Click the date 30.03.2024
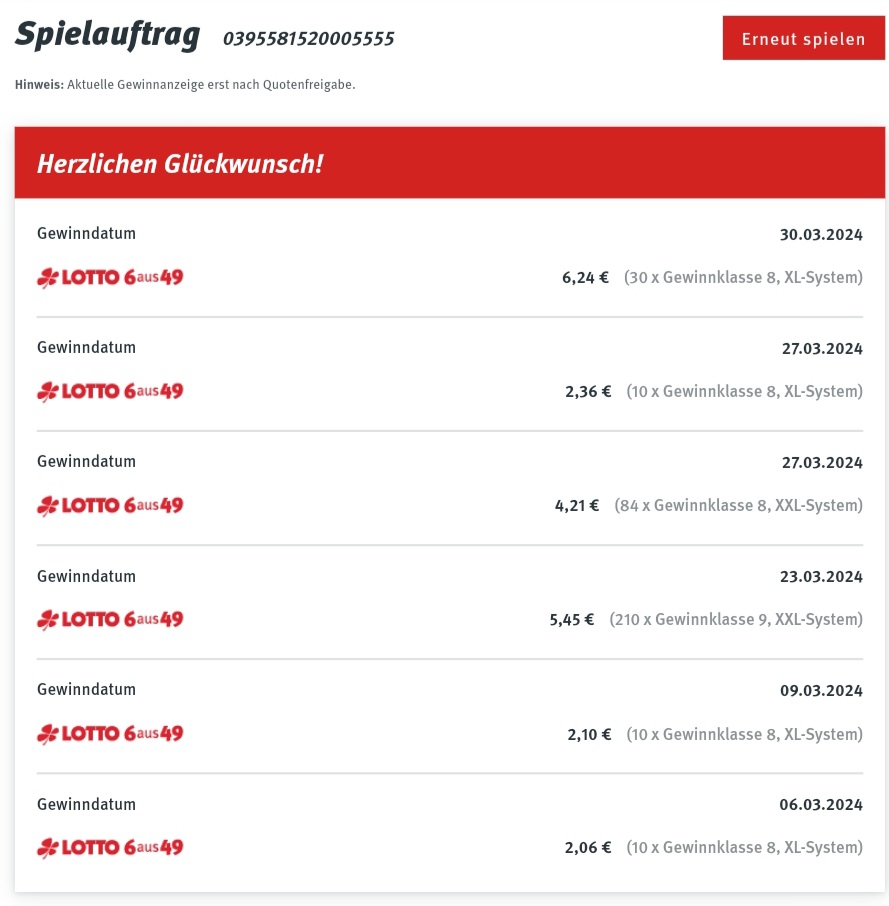 pyautogui.click(x=821, y=235)
